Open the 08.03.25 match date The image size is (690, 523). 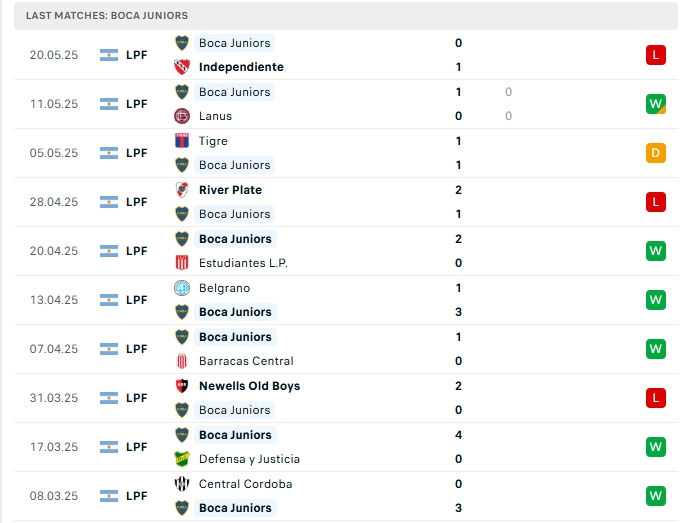tap(54, 496)
